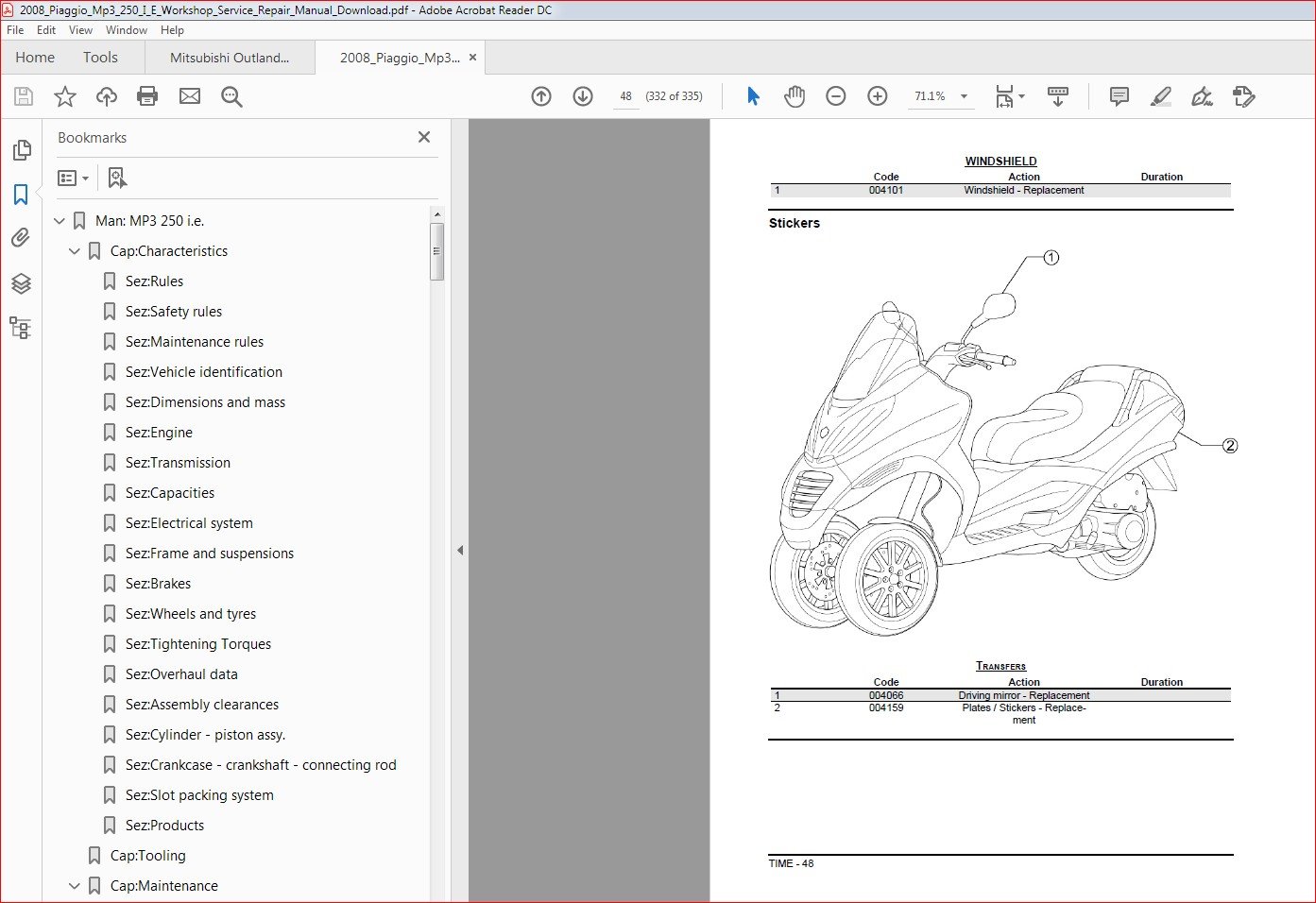Open Sez:Cylinder - piston assy. bookmark
1316x903 pixels.
[205, 735]
